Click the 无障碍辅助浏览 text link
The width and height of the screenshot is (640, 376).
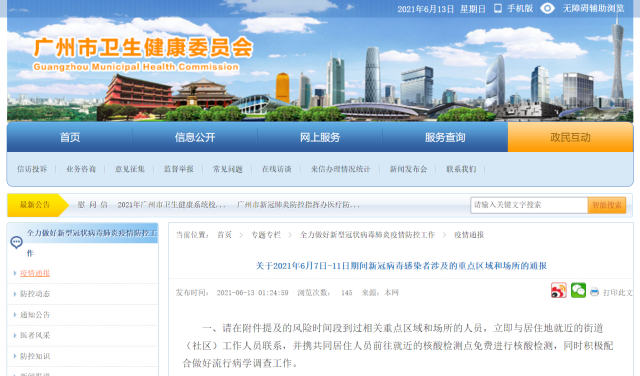593,9
